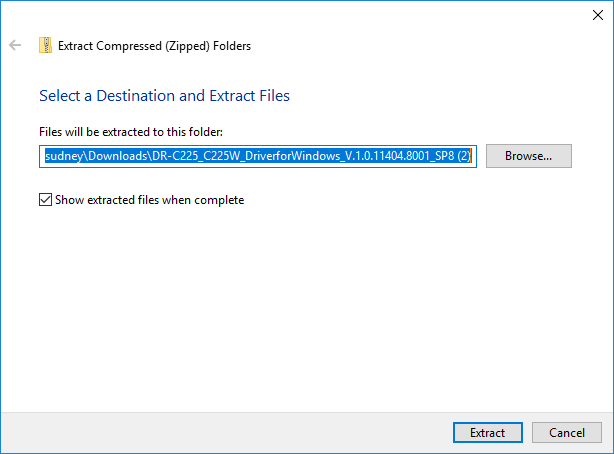Click the 'Extract Compressed (Zipped) Folders' title text
The image size is (614, 454).
[154, 46]
